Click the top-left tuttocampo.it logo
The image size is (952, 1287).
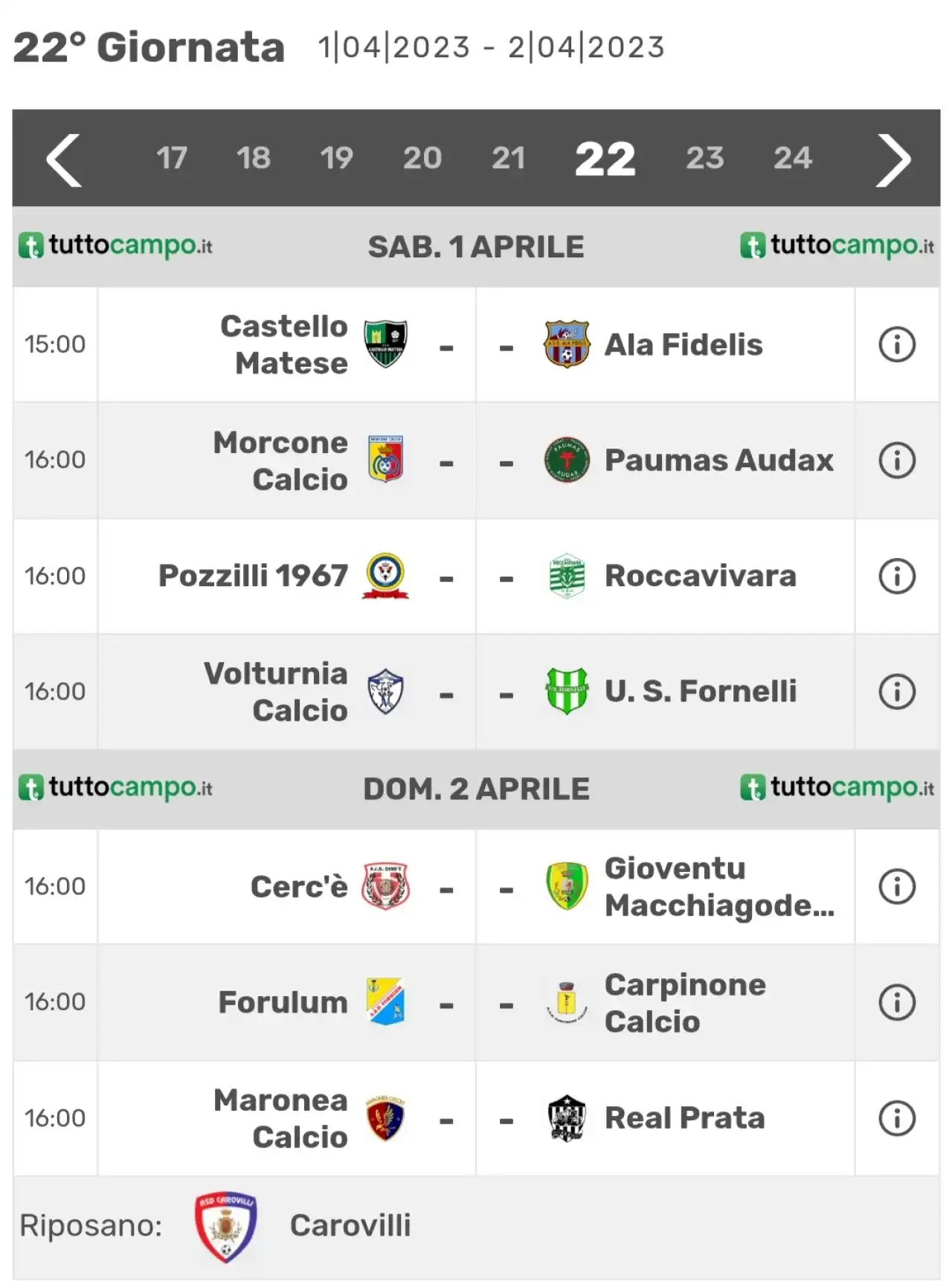point(116,245)
